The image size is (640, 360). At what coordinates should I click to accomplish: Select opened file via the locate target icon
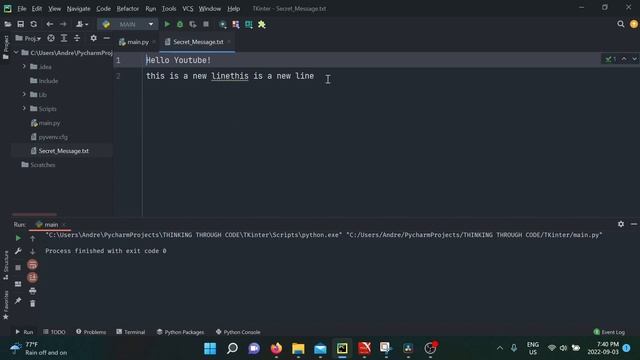pyautogui.click(x=51, y=38)
